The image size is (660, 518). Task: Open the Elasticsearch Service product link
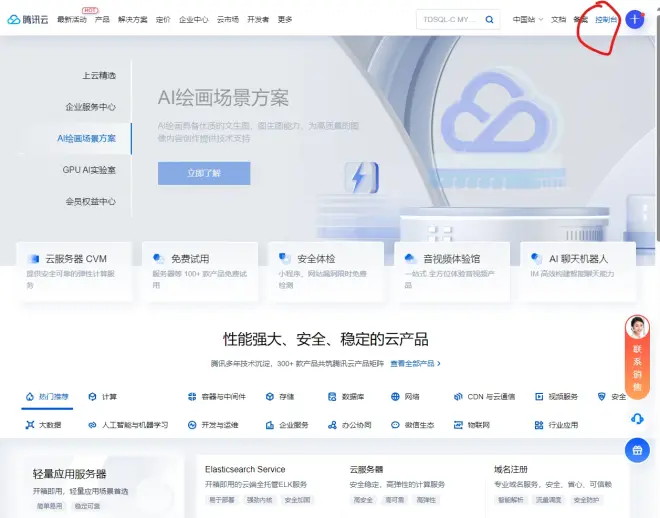245,469
